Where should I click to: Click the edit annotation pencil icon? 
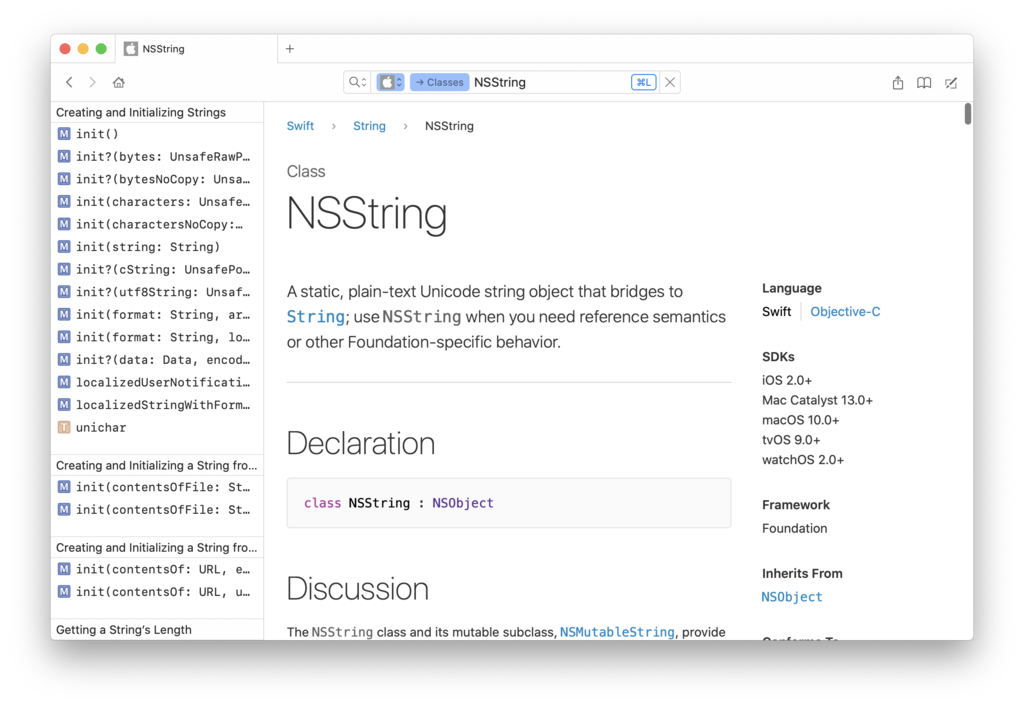(x=951, y=83)
